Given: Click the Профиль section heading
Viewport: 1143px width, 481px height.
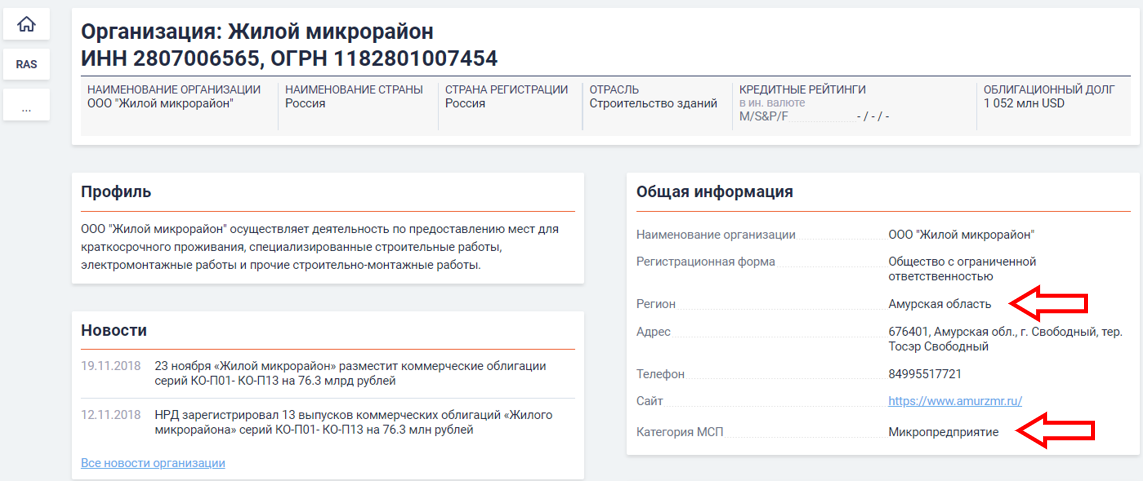Looking at the screenshot, I should tap(116, 192).
